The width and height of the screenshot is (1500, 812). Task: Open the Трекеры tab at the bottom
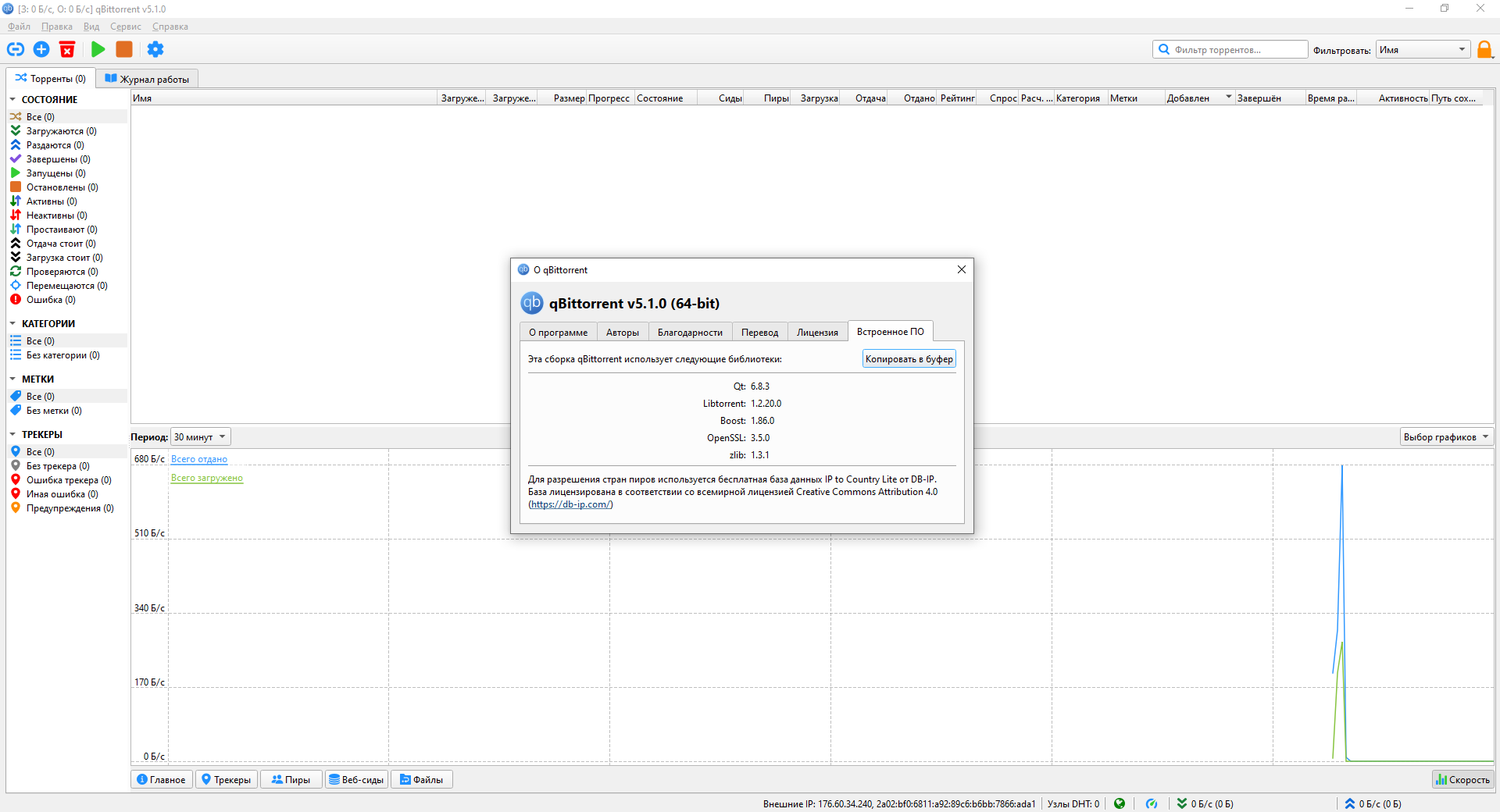coord(227,779)
